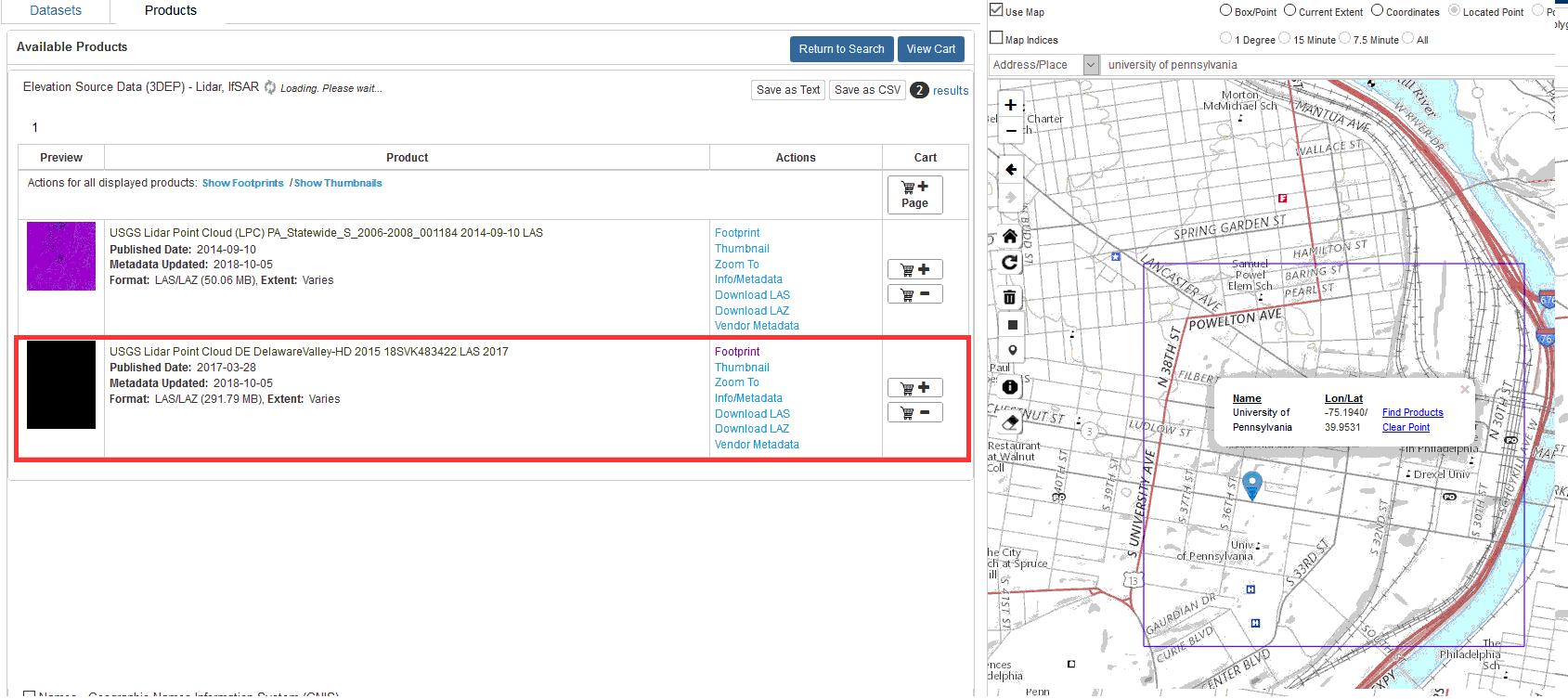
Task: Reset map to home extent
Action: point(1011,236)
